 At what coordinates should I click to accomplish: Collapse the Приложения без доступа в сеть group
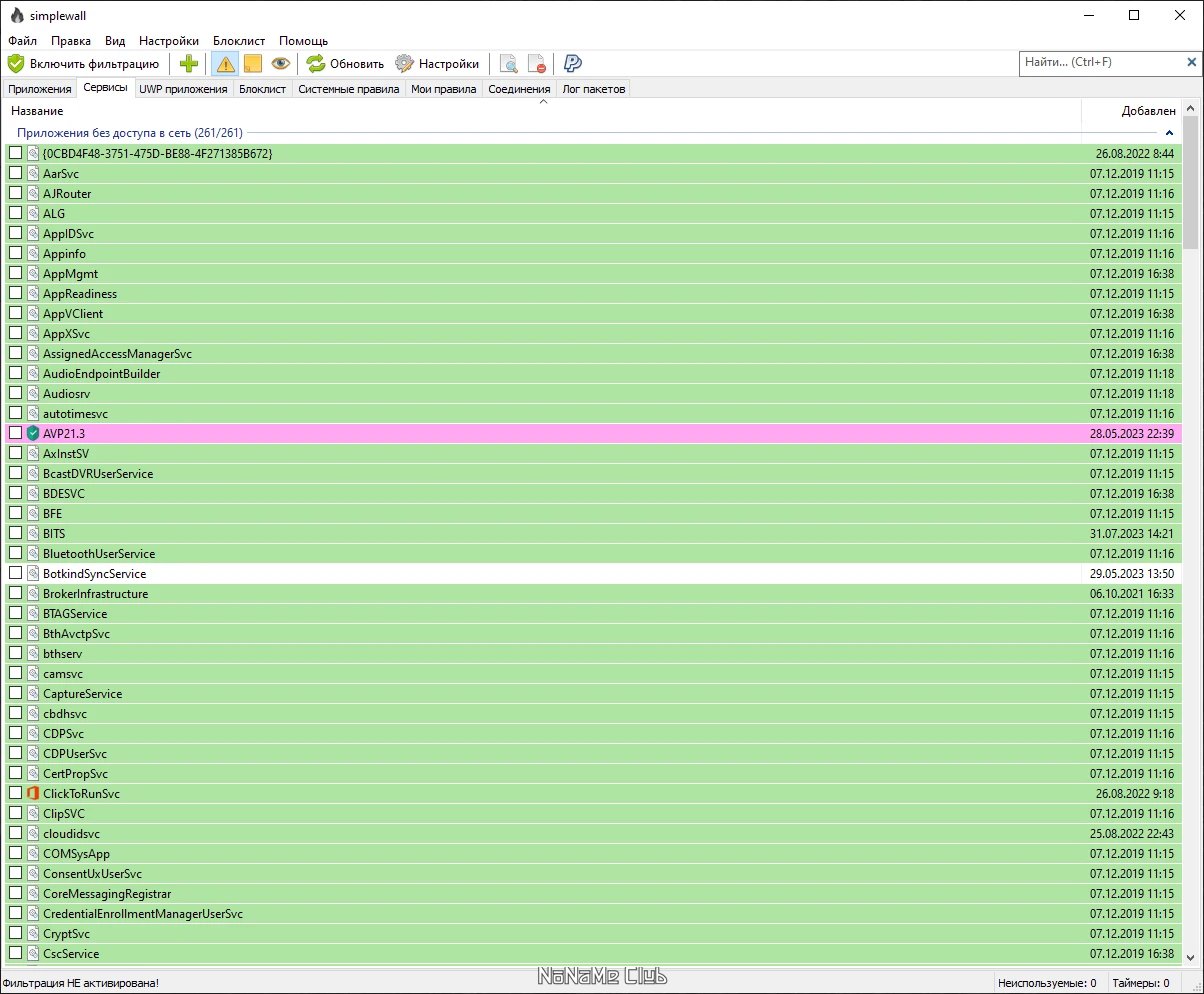(1169, 133)
